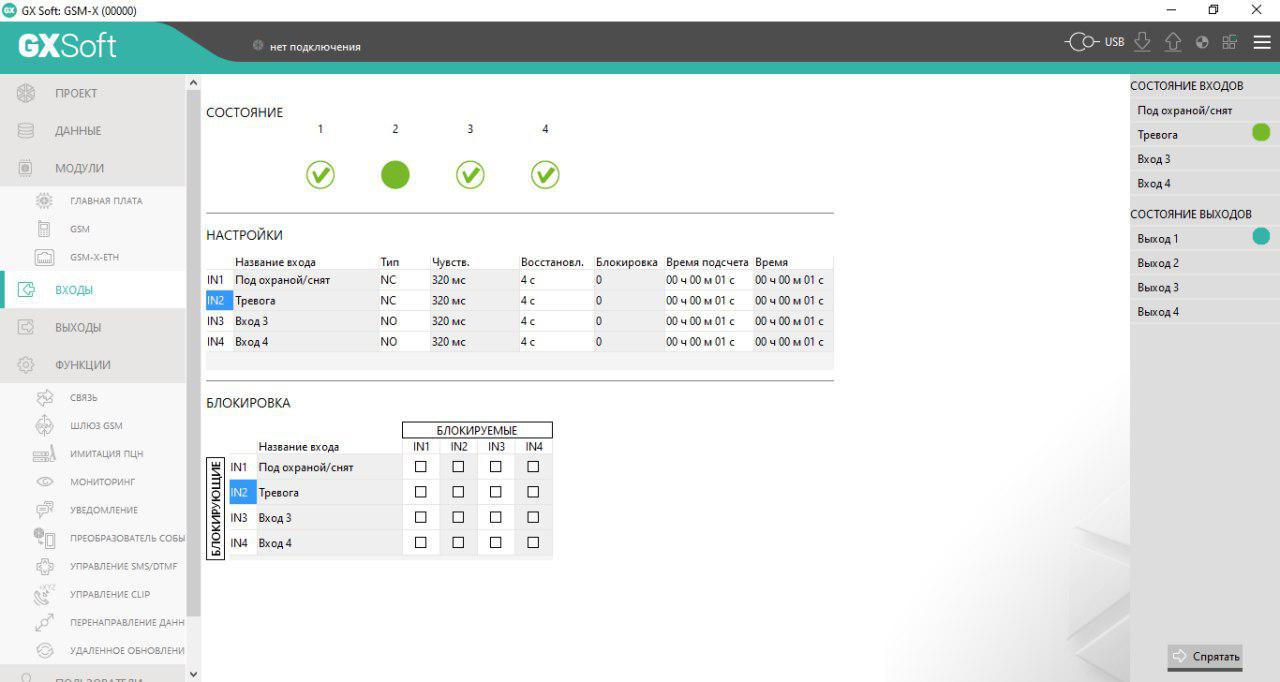Open СВЯЗЬ via its sidebar icon
This screenshot has height=682, width=1280.
(x=44, y=398)
